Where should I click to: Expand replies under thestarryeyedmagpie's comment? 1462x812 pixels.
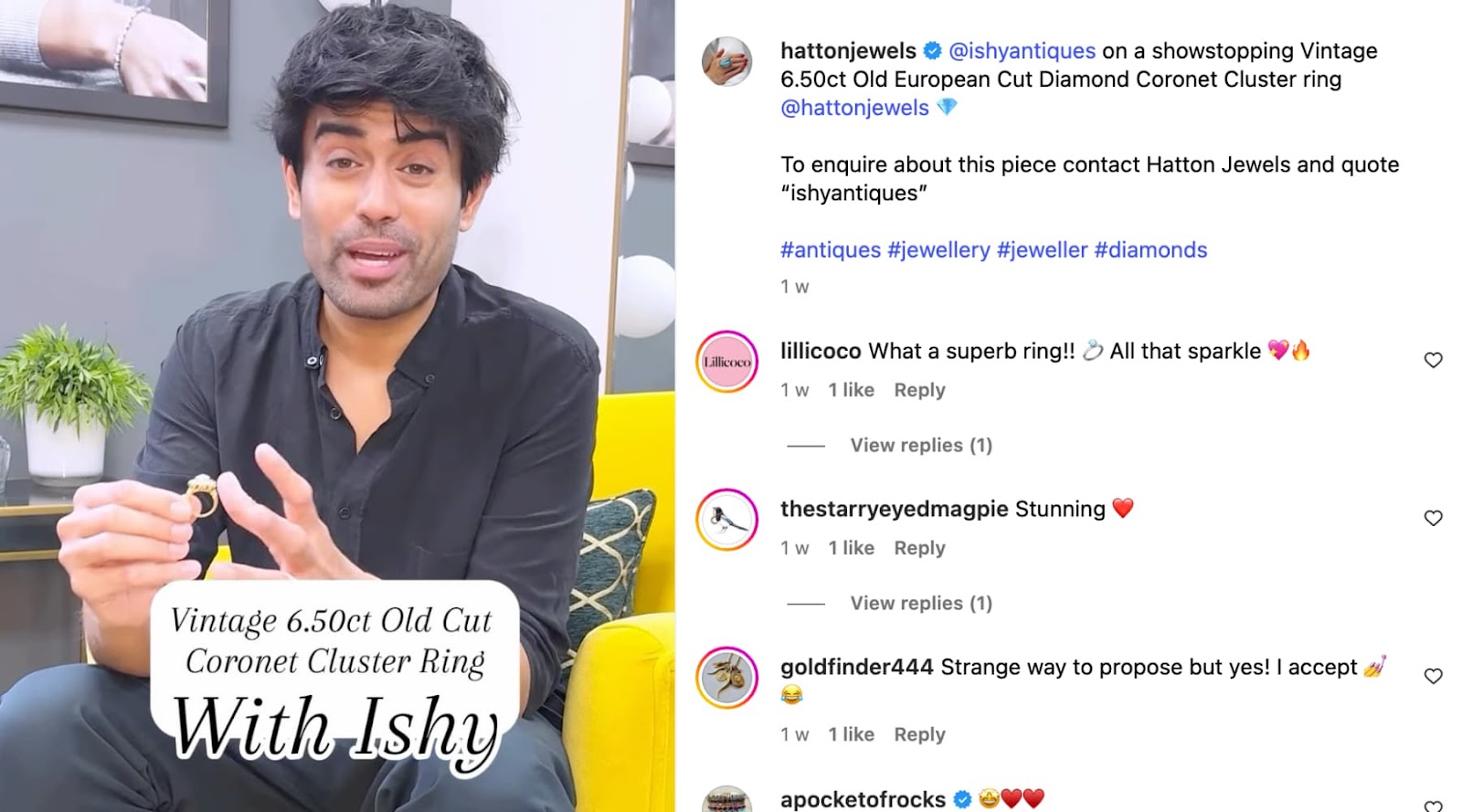pos(921,603)
